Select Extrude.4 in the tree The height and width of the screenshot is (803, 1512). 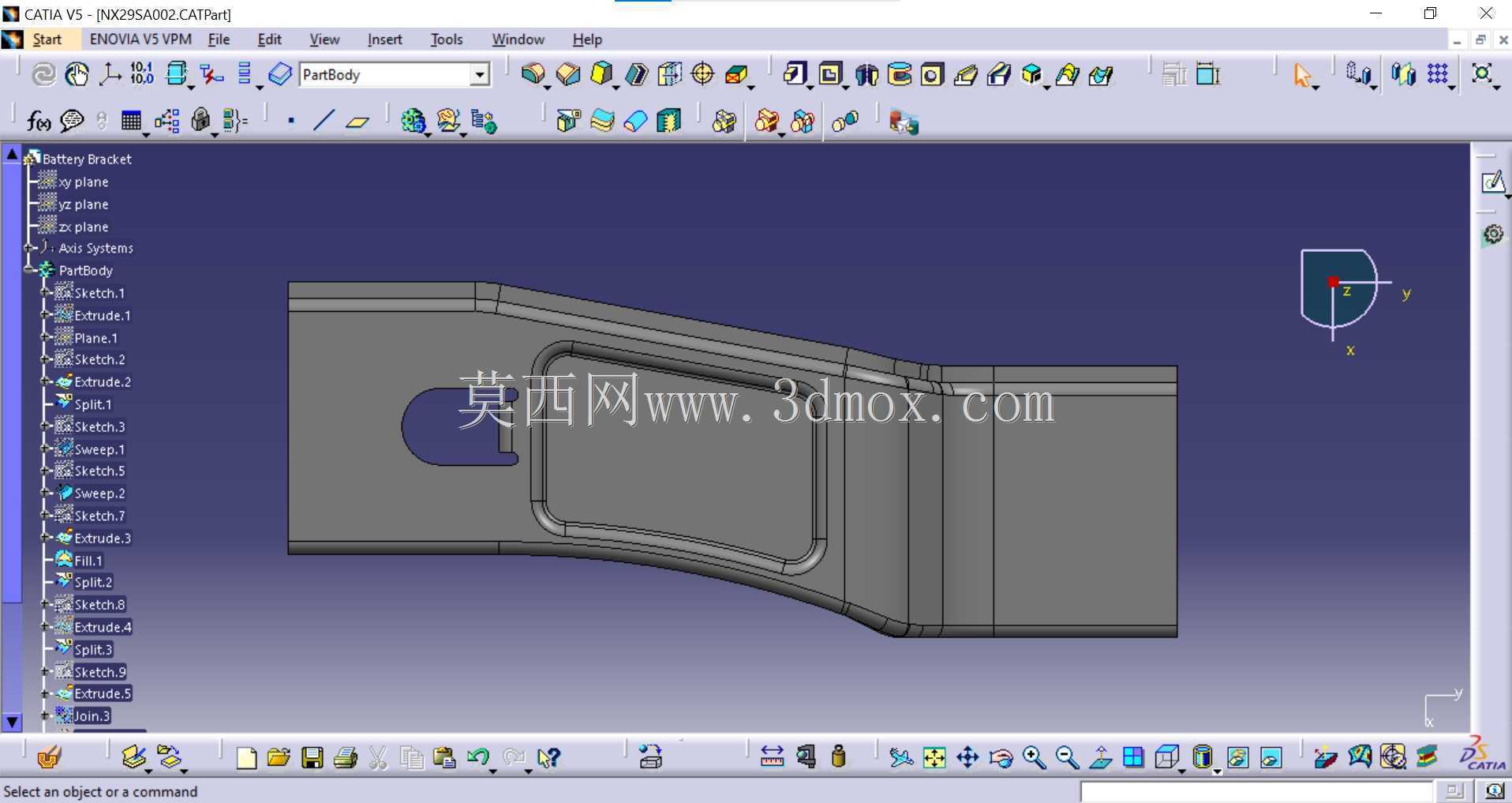[103, 627]
